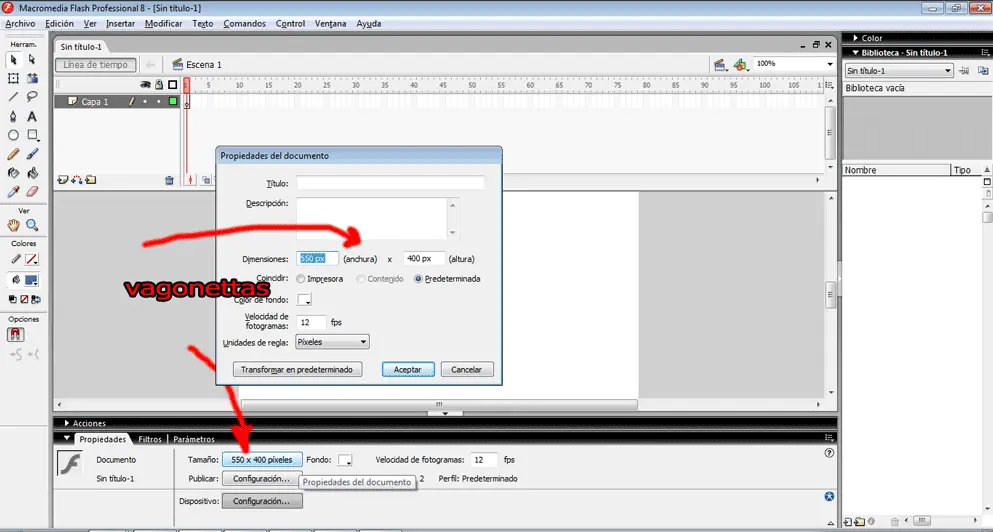Click the New Library Panel icon
Image resolution: width=993 pixels, height=532 pixels.
click(983, 71)
